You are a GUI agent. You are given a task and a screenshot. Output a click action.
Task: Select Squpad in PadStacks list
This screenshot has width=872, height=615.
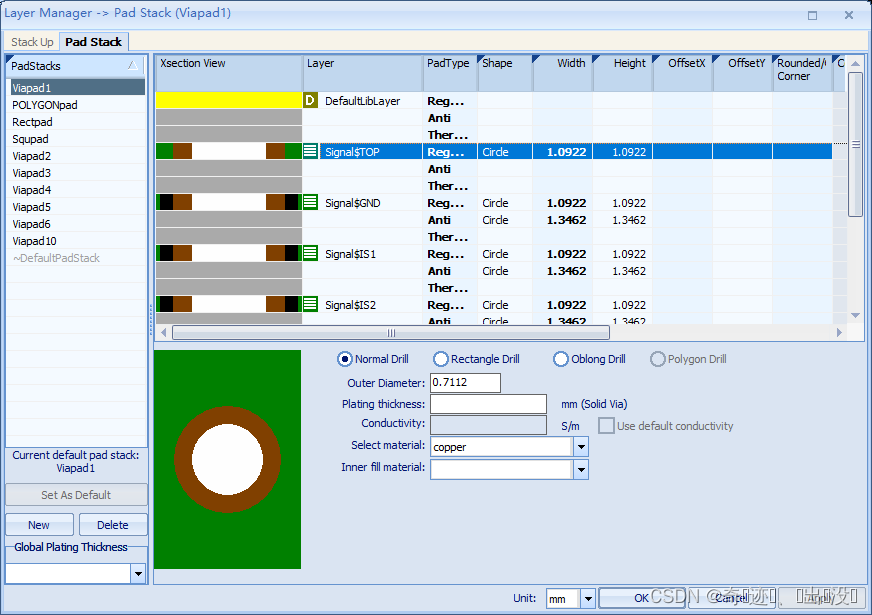point(77,139)
